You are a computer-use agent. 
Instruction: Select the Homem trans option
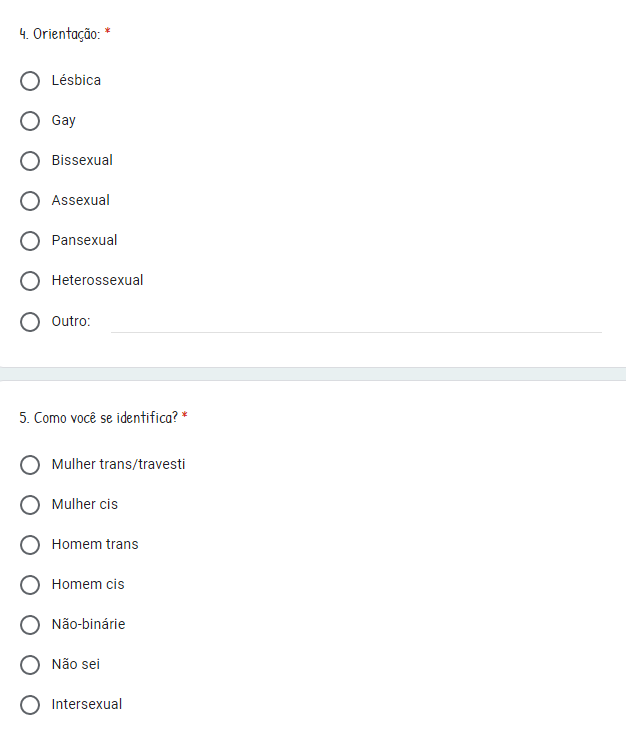point(30,544)
